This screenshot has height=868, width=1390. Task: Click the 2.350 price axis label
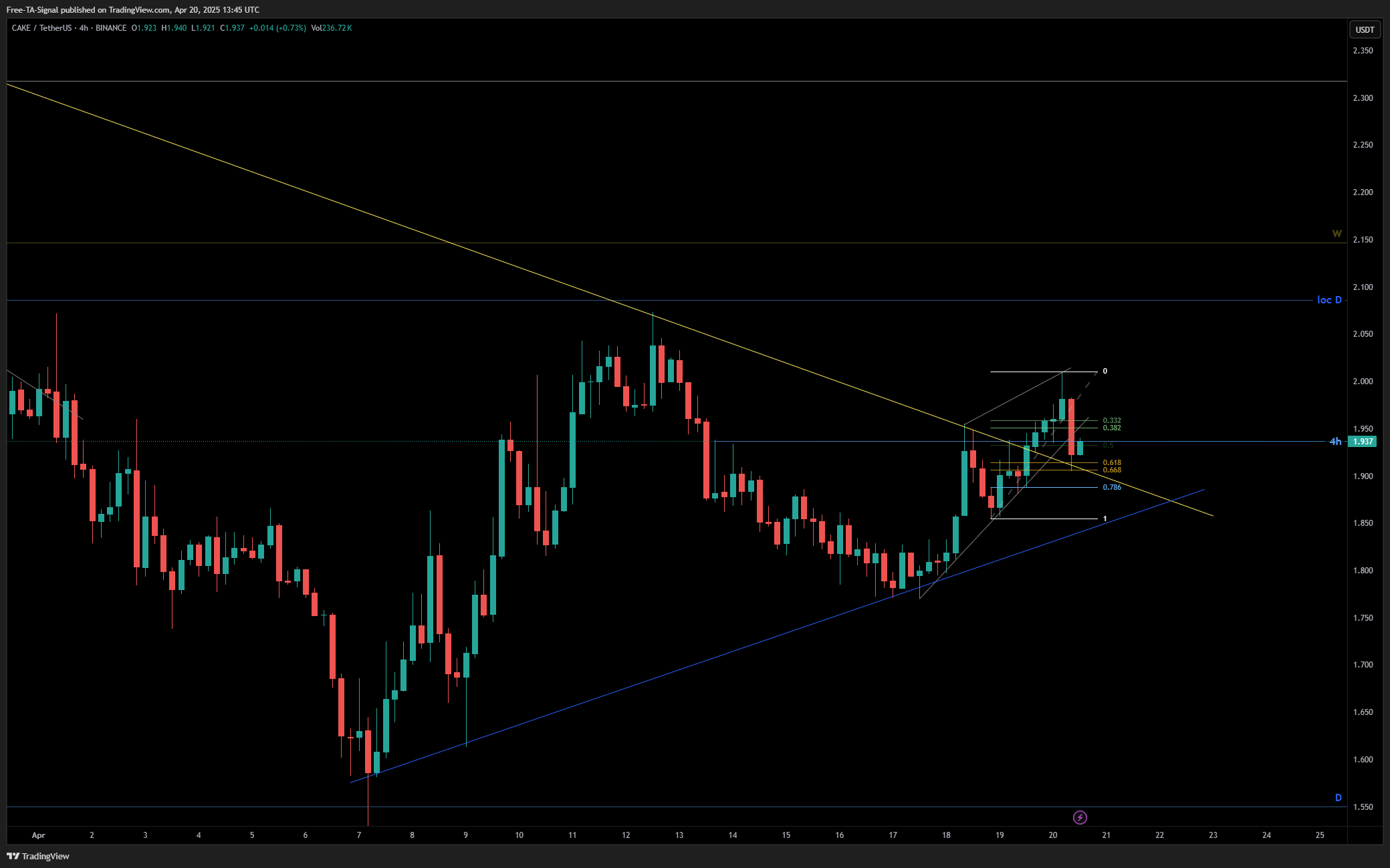click(1363, 51)
